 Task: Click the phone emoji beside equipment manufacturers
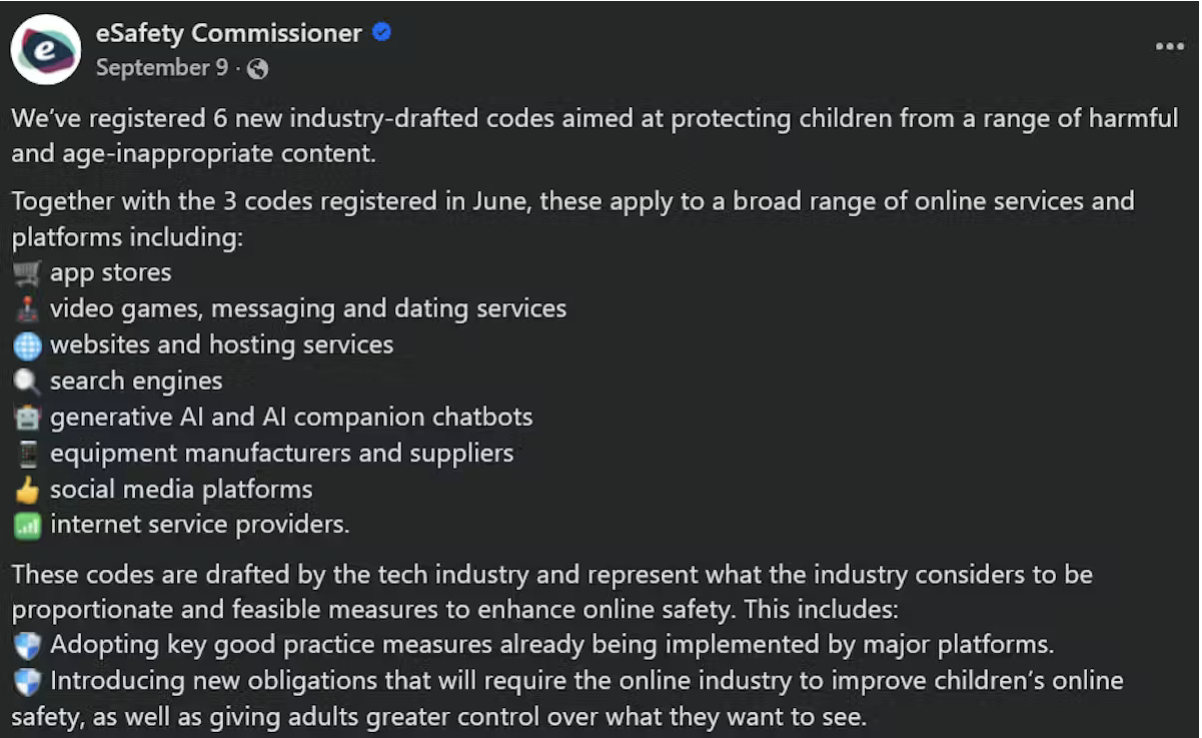tap(27, 453)
